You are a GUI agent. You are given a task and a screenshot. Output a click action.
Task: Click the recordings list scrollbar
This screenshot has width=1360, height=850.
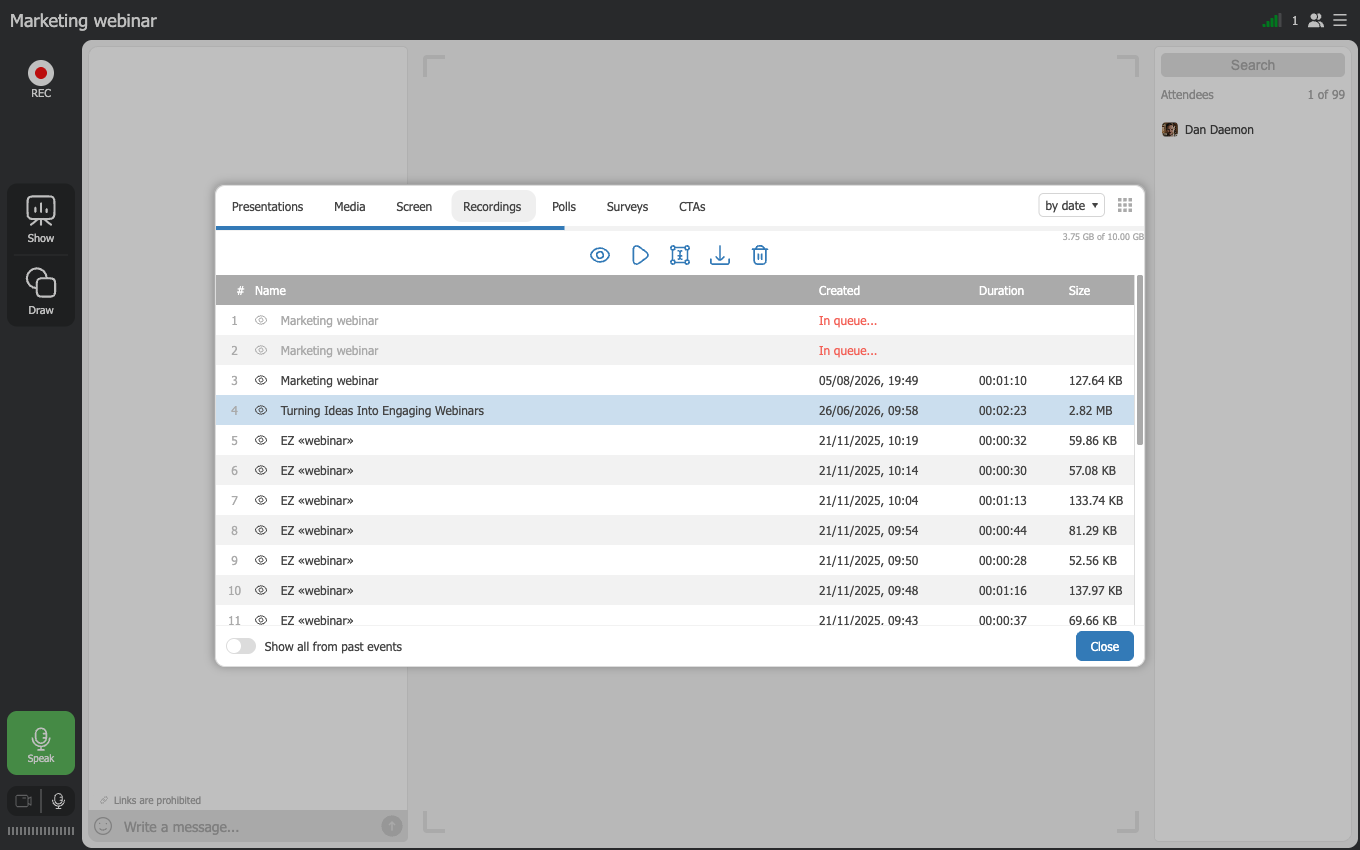tap(1139, 360)
